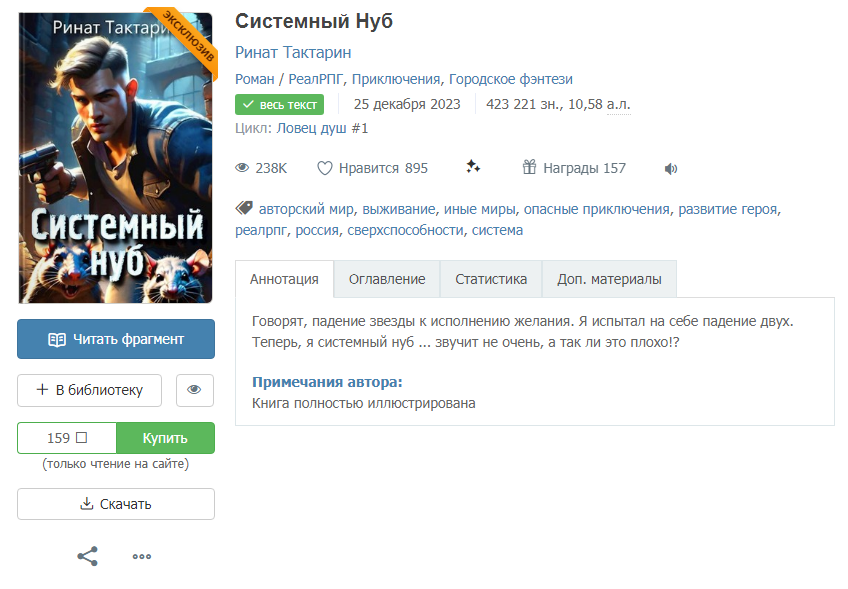Toggle the eye watch button beside library
This screenshot has width=848, height=589.
[x=195, y=390]
